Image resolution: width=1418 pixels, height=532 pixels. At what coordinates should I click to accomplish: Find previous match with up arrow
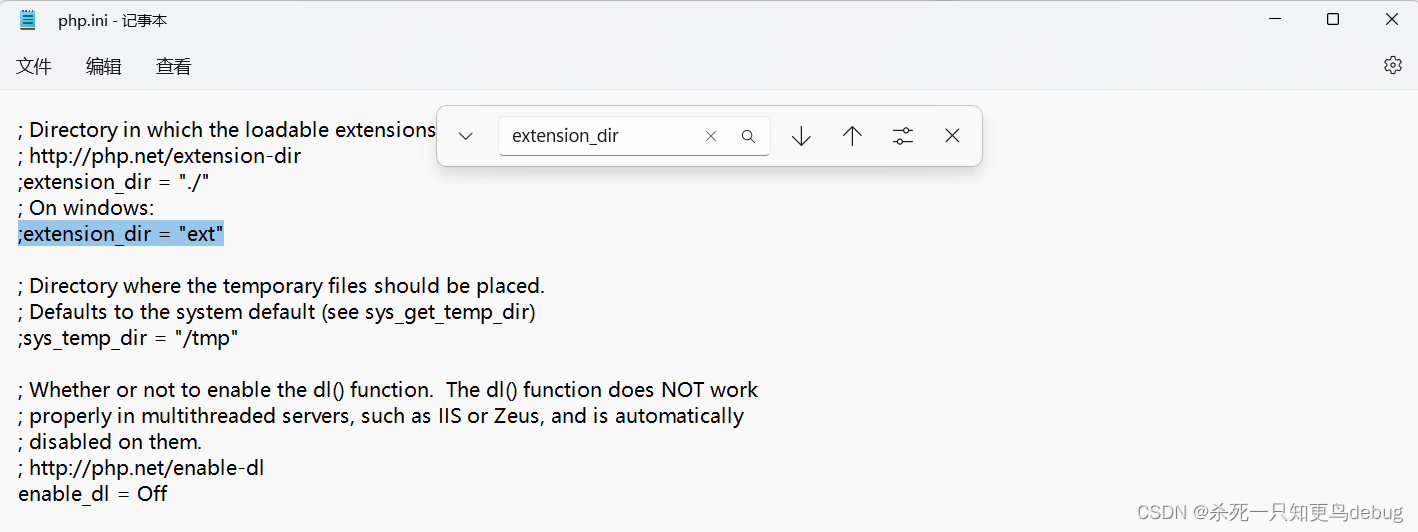(852, 136)
